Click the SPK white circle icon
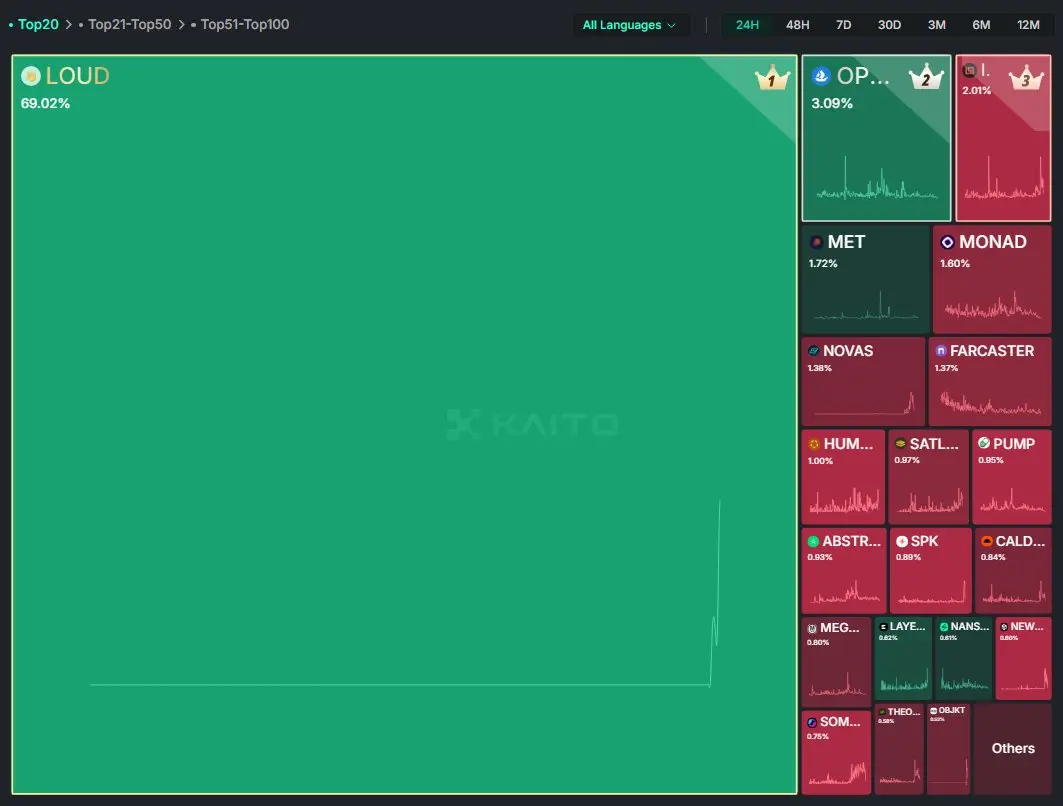This screenshot has width=1063, height=806. pyautogui.click(x=902, y=541)
